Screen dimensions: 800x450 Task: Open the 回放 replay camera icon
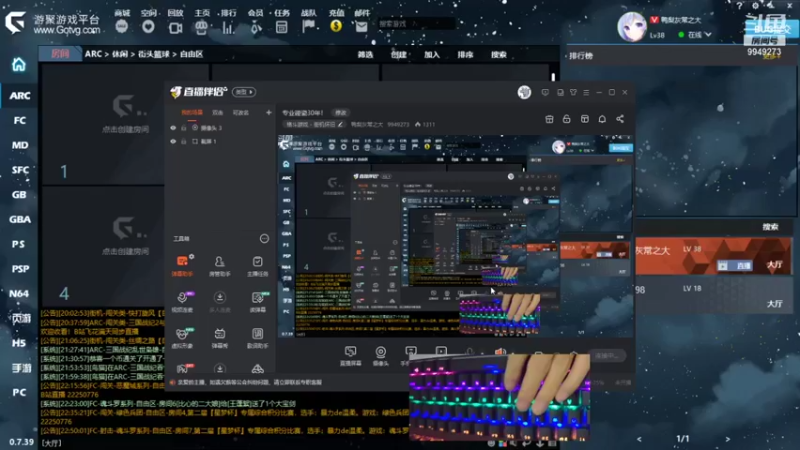tap(175, 27)
